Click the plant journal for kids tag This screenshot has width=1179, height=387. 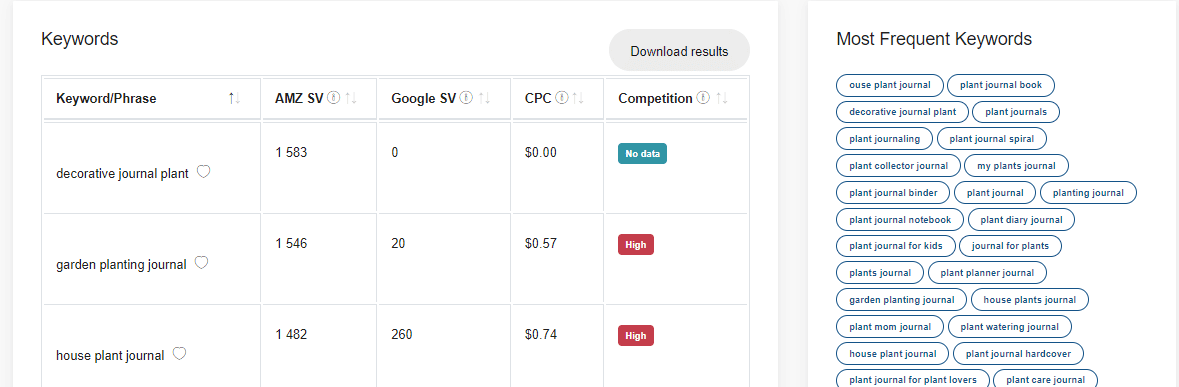point(896,246)
